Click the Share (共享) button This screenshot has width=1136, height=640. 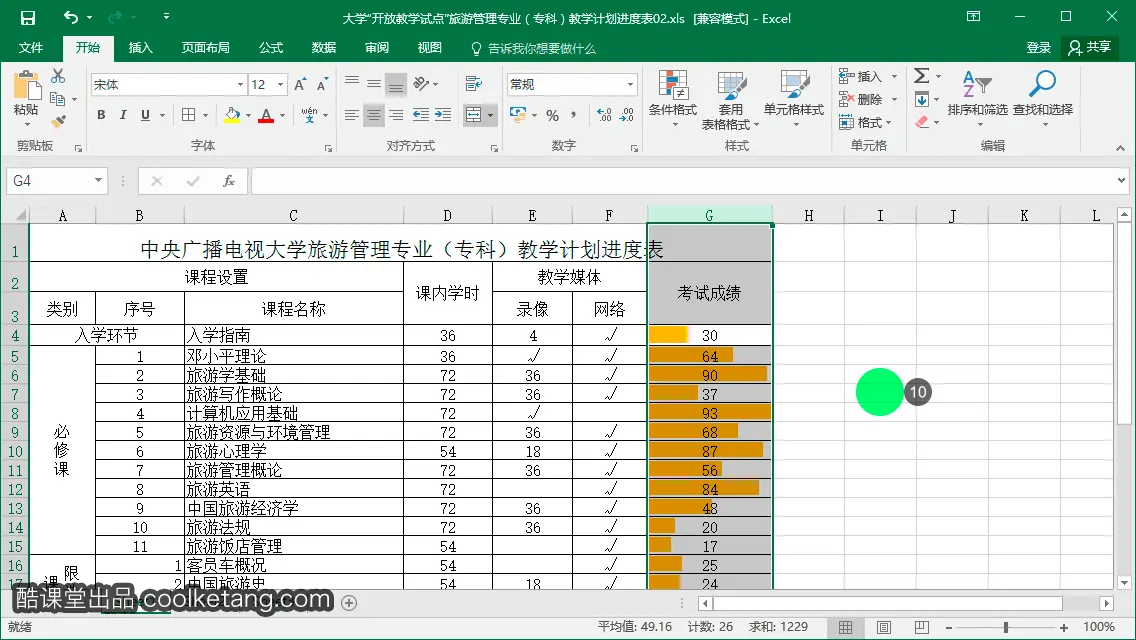click(x=1090, y=48)
